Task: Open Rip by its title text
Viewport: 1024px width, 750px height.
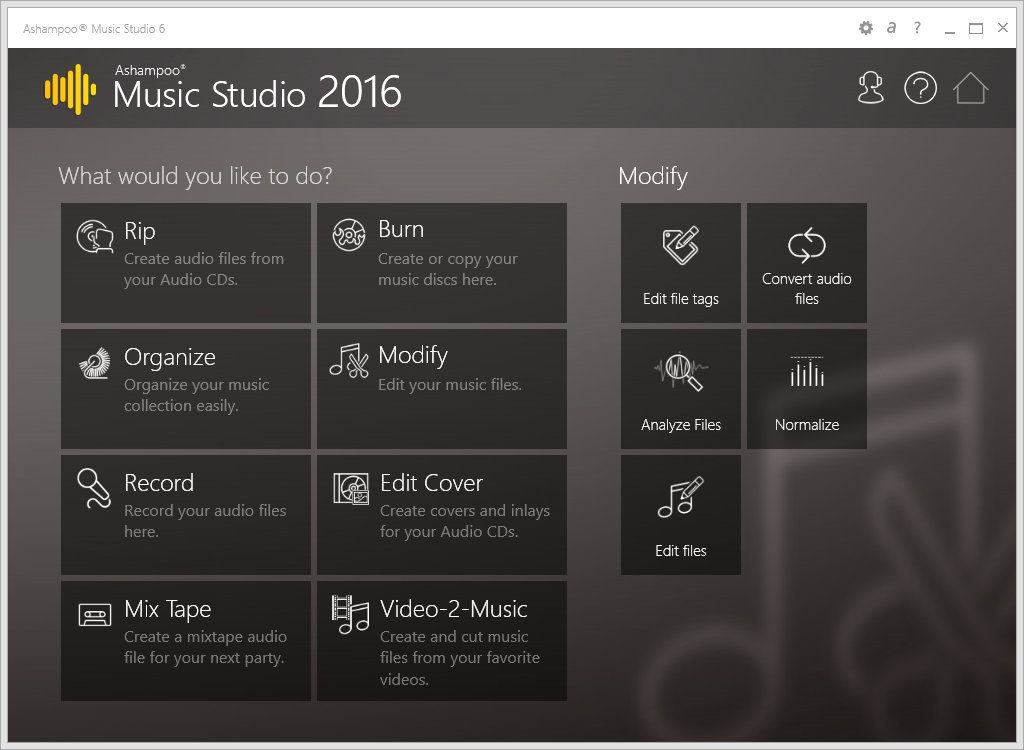Action: (x=140, y=231)
